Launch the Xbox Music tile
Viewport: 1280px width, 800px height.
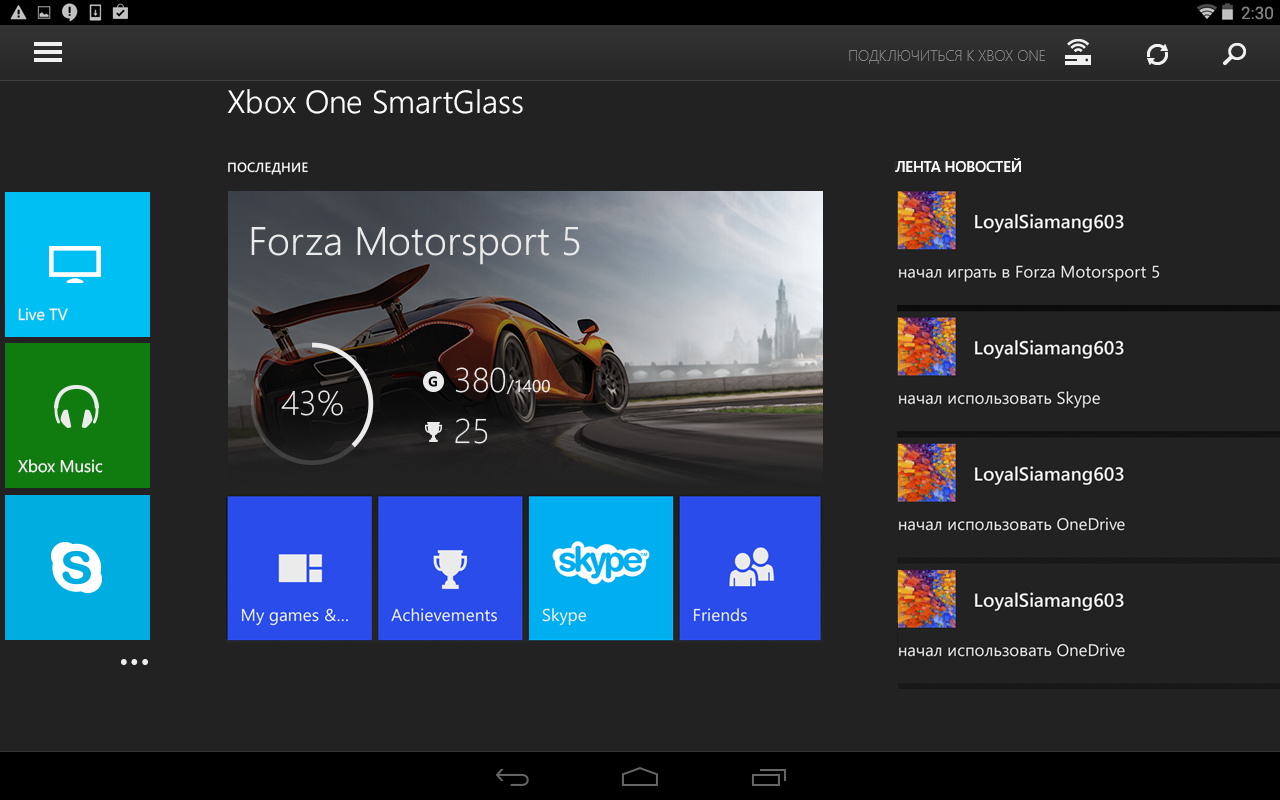pos(77,415)
